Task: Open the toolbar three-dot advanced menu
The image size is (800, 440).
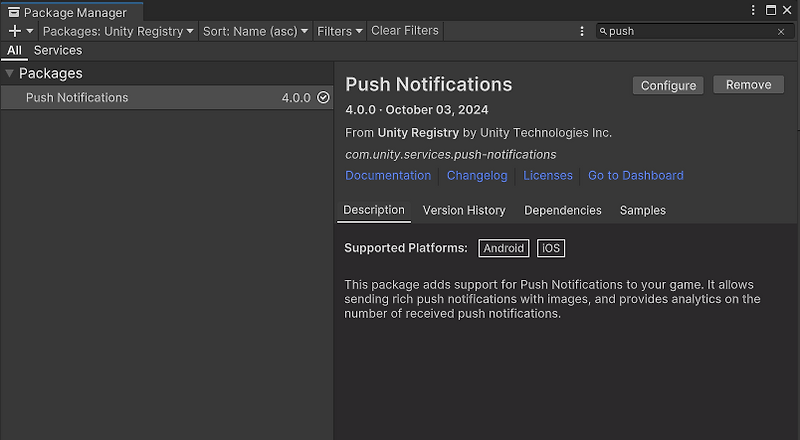Action: [x=582, y=31]
